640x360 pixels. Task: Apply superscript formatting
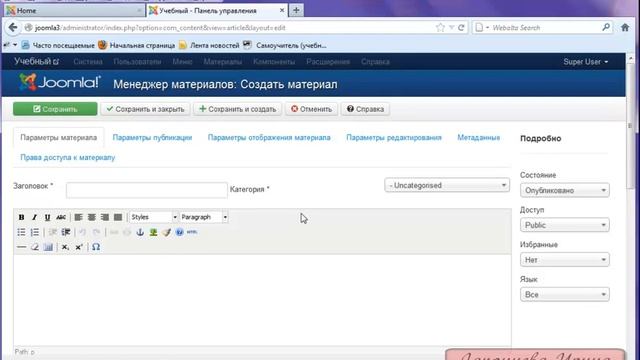tap(79, 247)
